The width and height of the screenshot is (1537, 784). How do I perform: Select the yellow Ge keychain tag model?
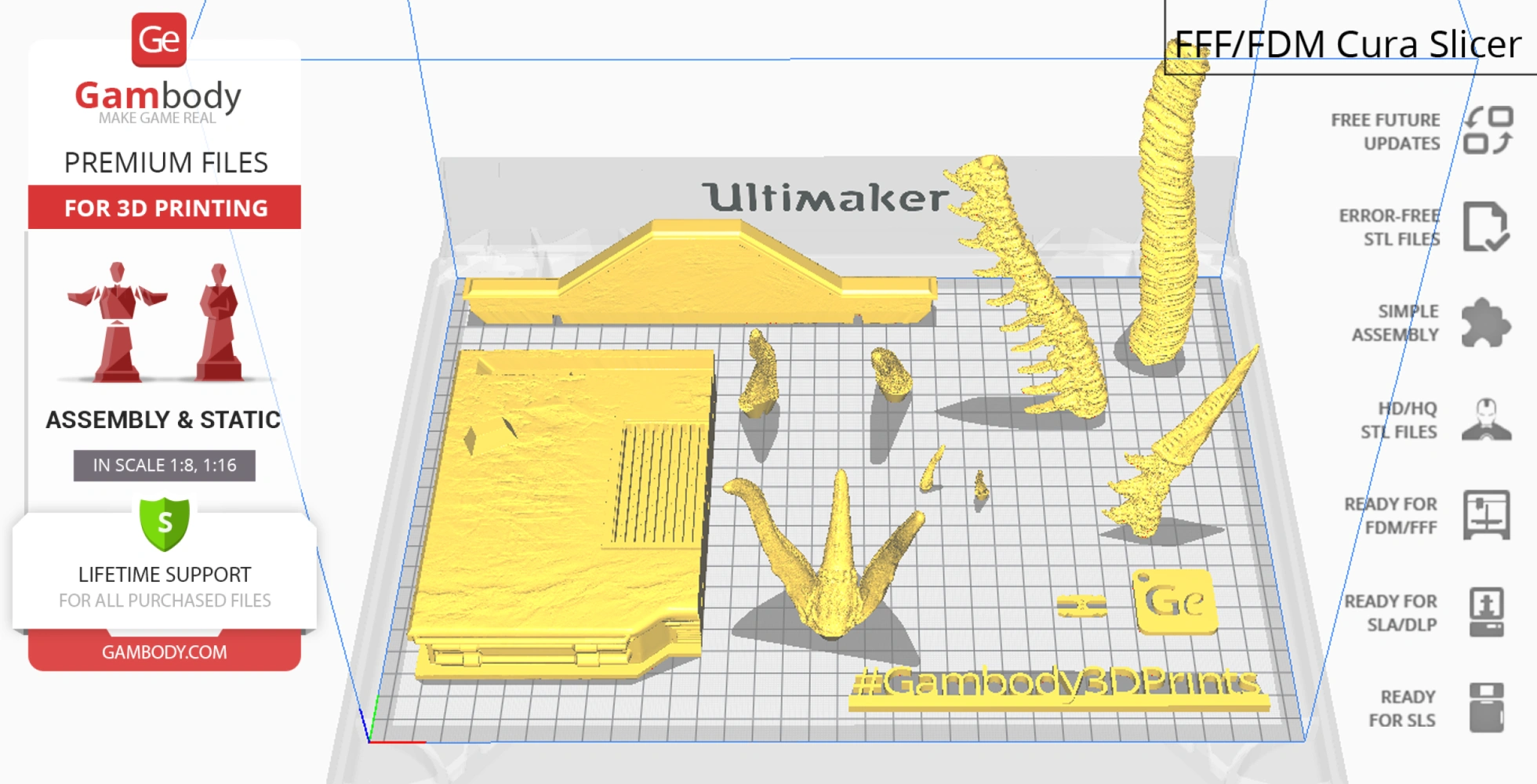1174,602
